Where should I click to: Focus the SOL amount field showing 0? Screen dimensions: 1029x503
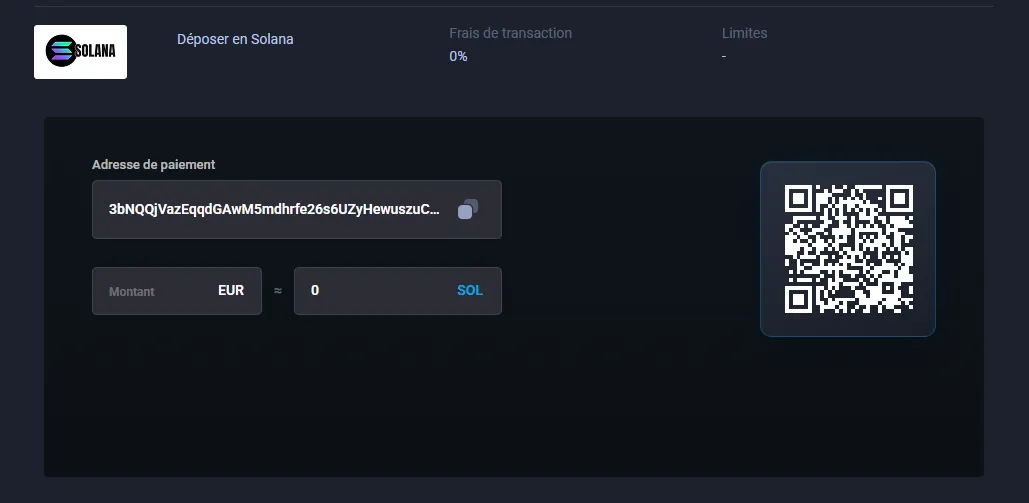398,291
